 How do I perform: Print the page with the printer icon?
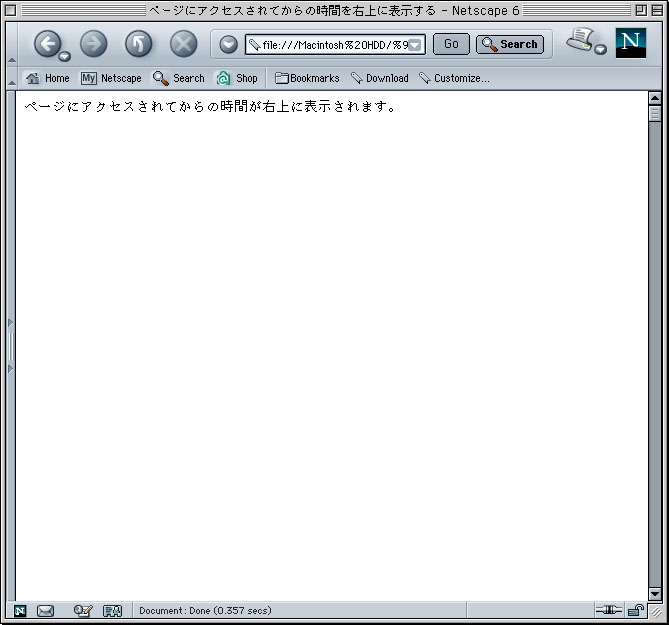point(580,40)
